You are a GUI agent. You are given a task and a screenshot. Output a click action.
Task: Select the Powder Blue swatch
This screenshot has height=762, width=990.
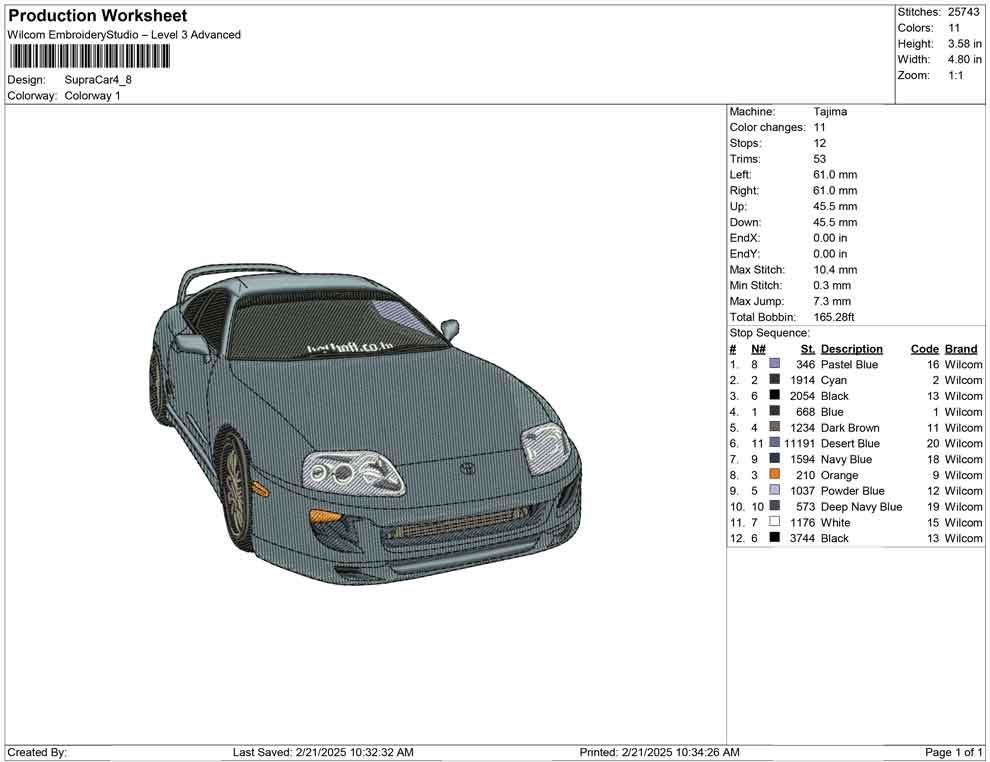tap(775, 491)
